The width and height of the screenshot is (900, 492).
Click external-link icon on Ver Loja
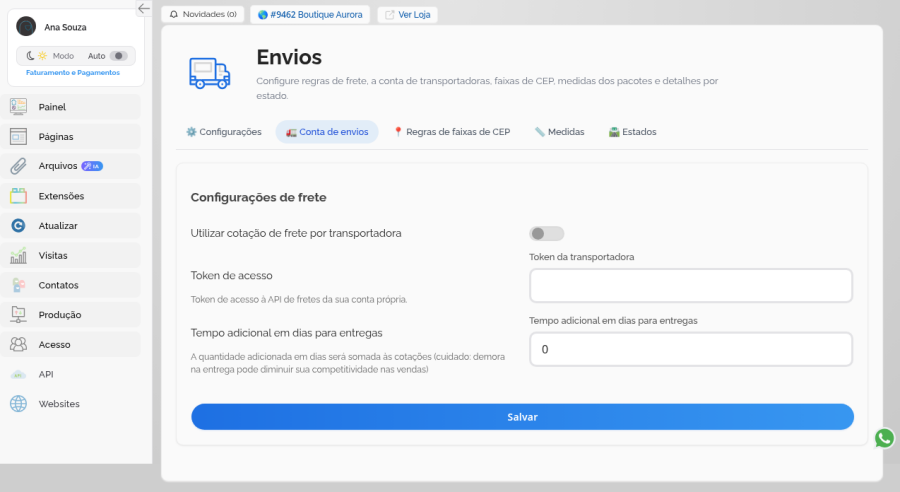[x=390, y=15]
